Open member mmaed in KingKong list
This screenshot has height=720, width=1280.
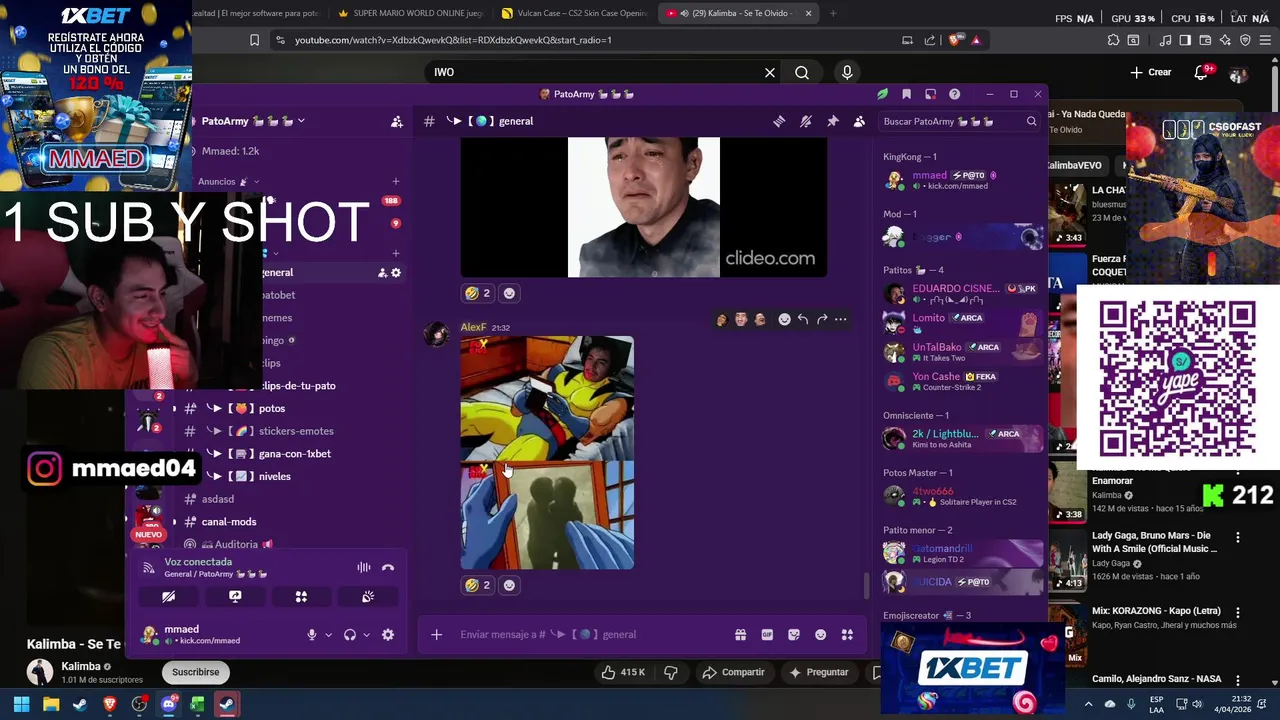(960, 180)
